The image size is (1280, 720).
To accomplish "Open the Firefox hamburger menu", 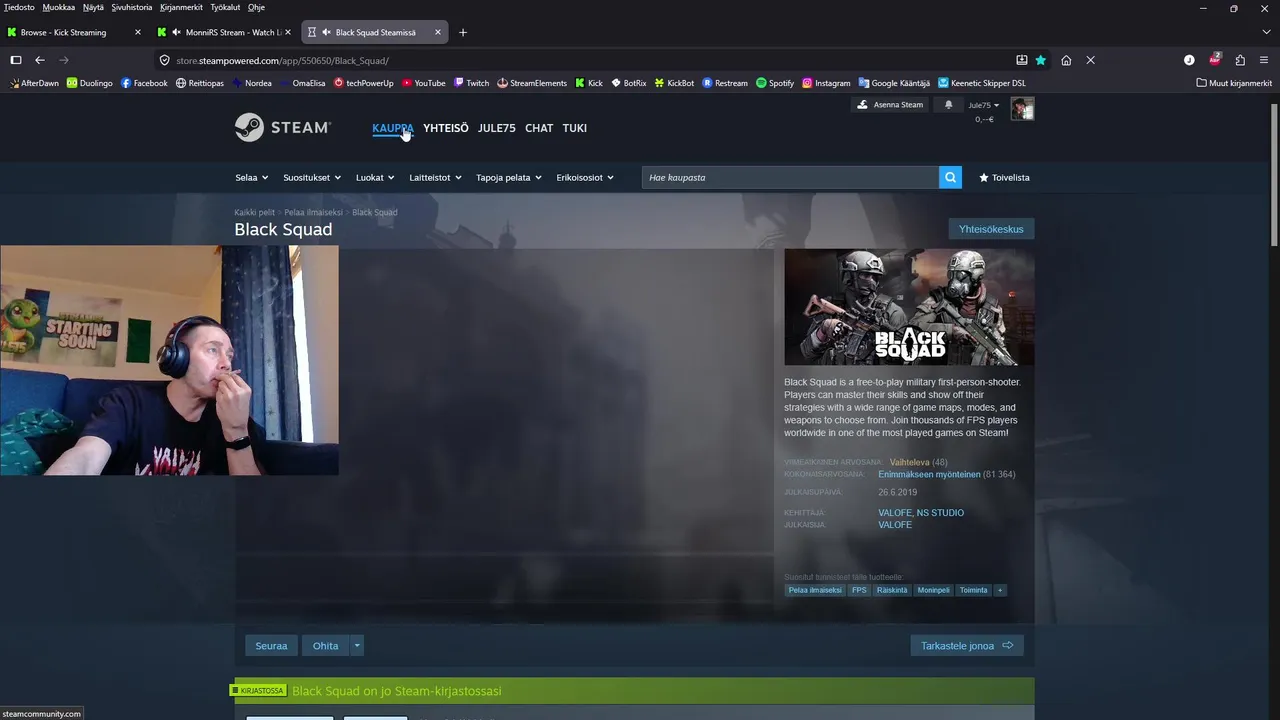I will point(1265,60).
